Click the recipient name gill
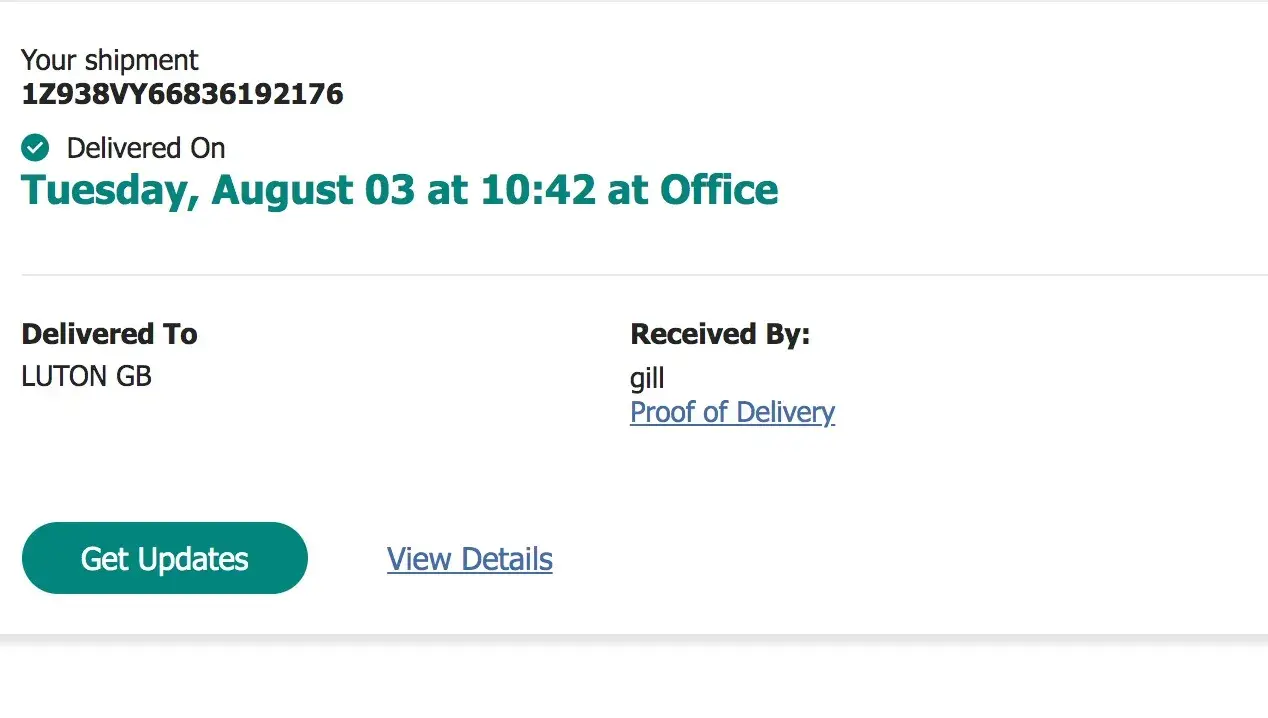 tap(647, 378)
